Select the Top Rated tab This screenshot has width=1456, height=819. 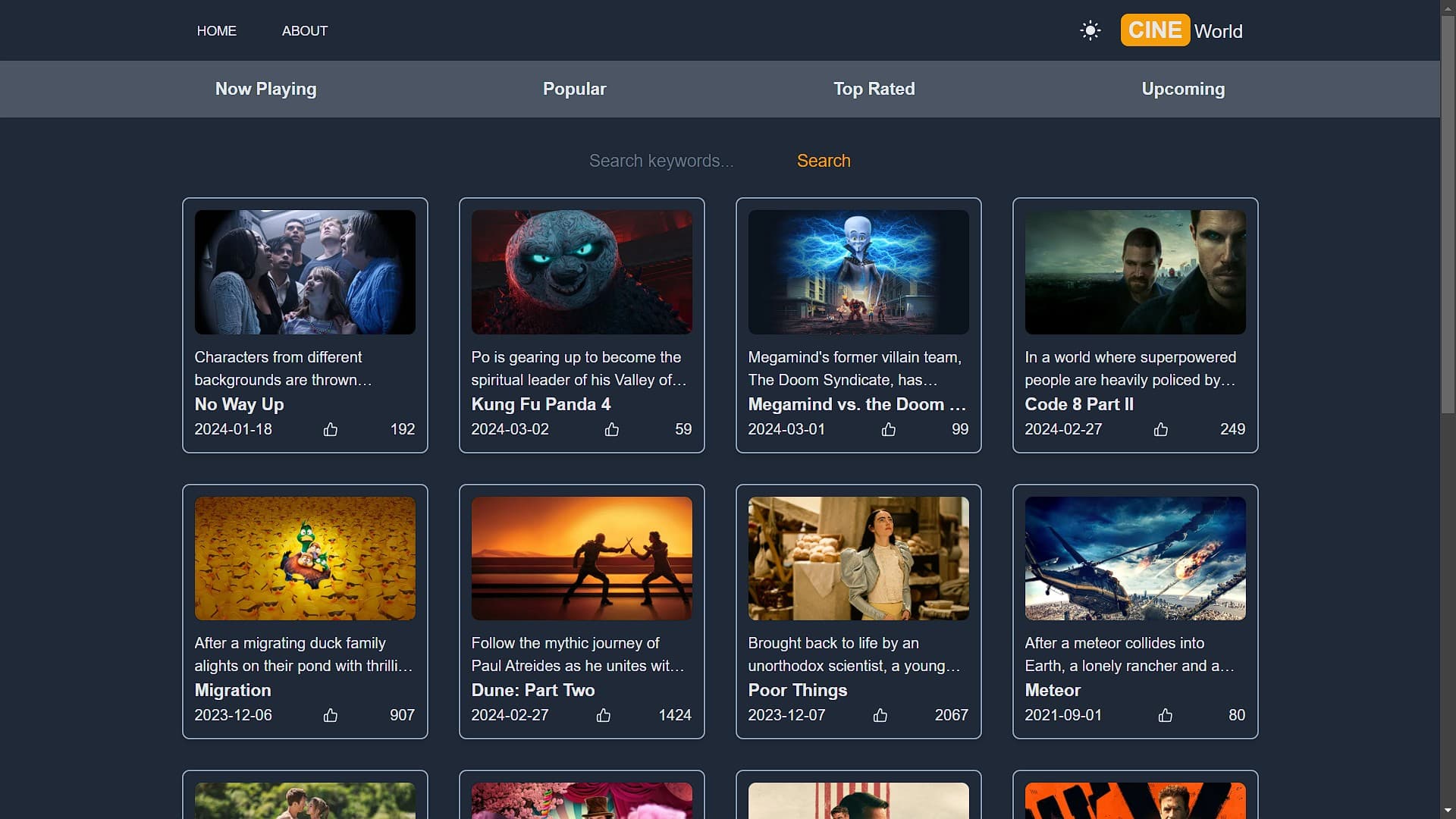(874, 89)
